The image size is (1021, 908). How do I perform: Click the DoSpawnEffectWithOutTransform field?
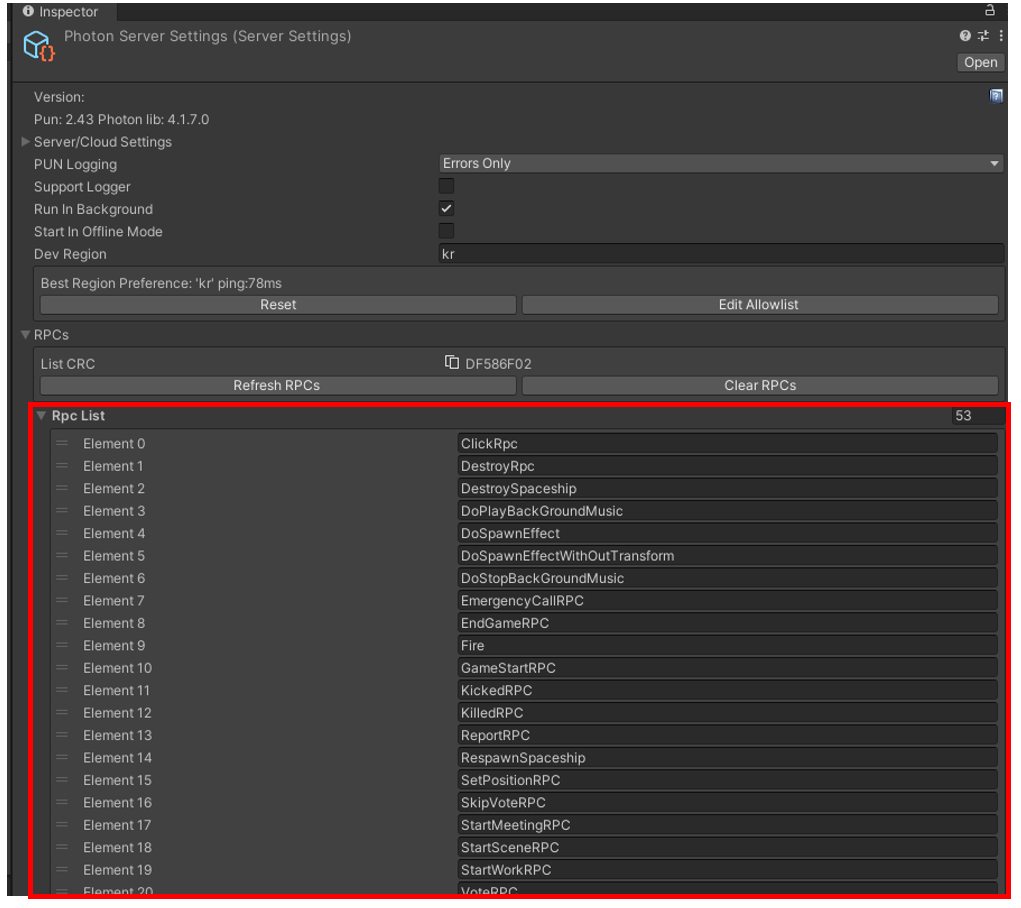click(727, 556)
